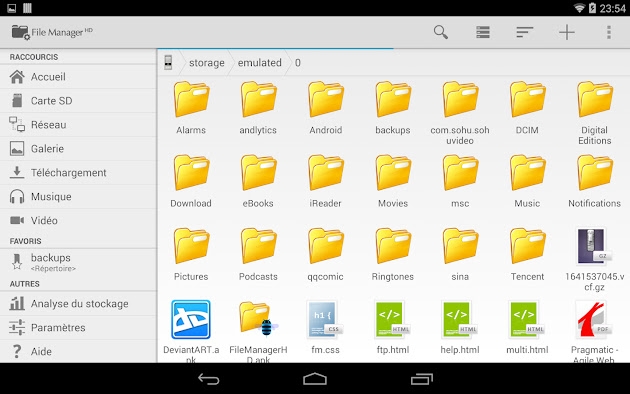Open the sina folder

(460, 254)
